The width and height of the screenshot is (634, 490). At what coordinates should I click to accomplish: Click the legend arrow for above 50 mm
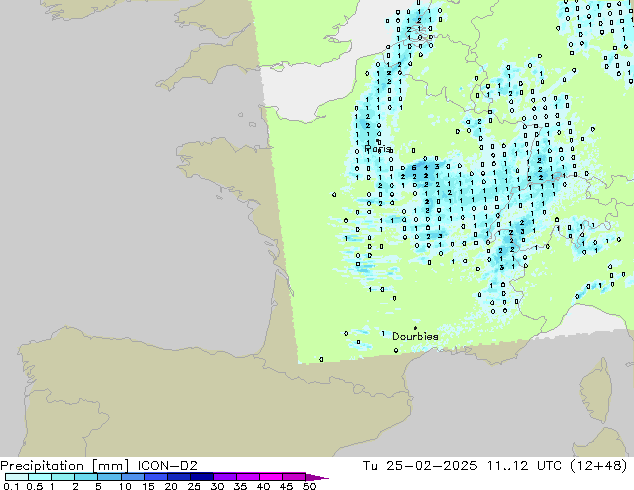pos(317,477)
